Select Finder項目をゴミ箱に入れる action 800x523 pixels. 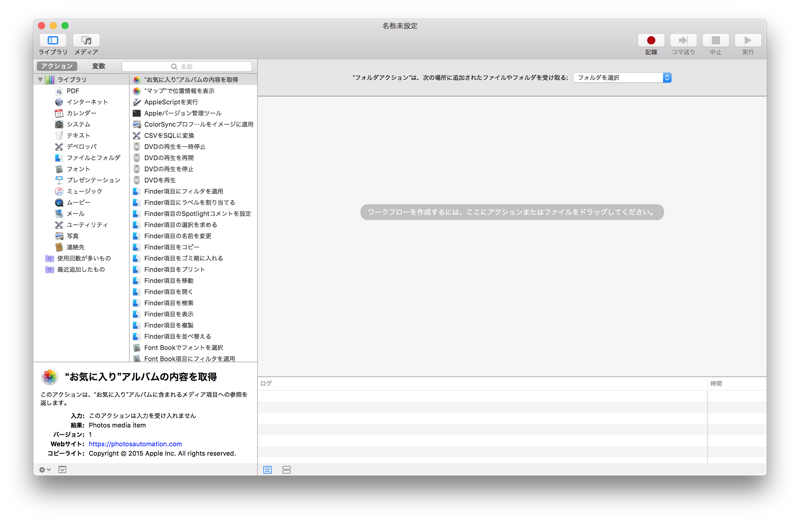tap(193, 259)
